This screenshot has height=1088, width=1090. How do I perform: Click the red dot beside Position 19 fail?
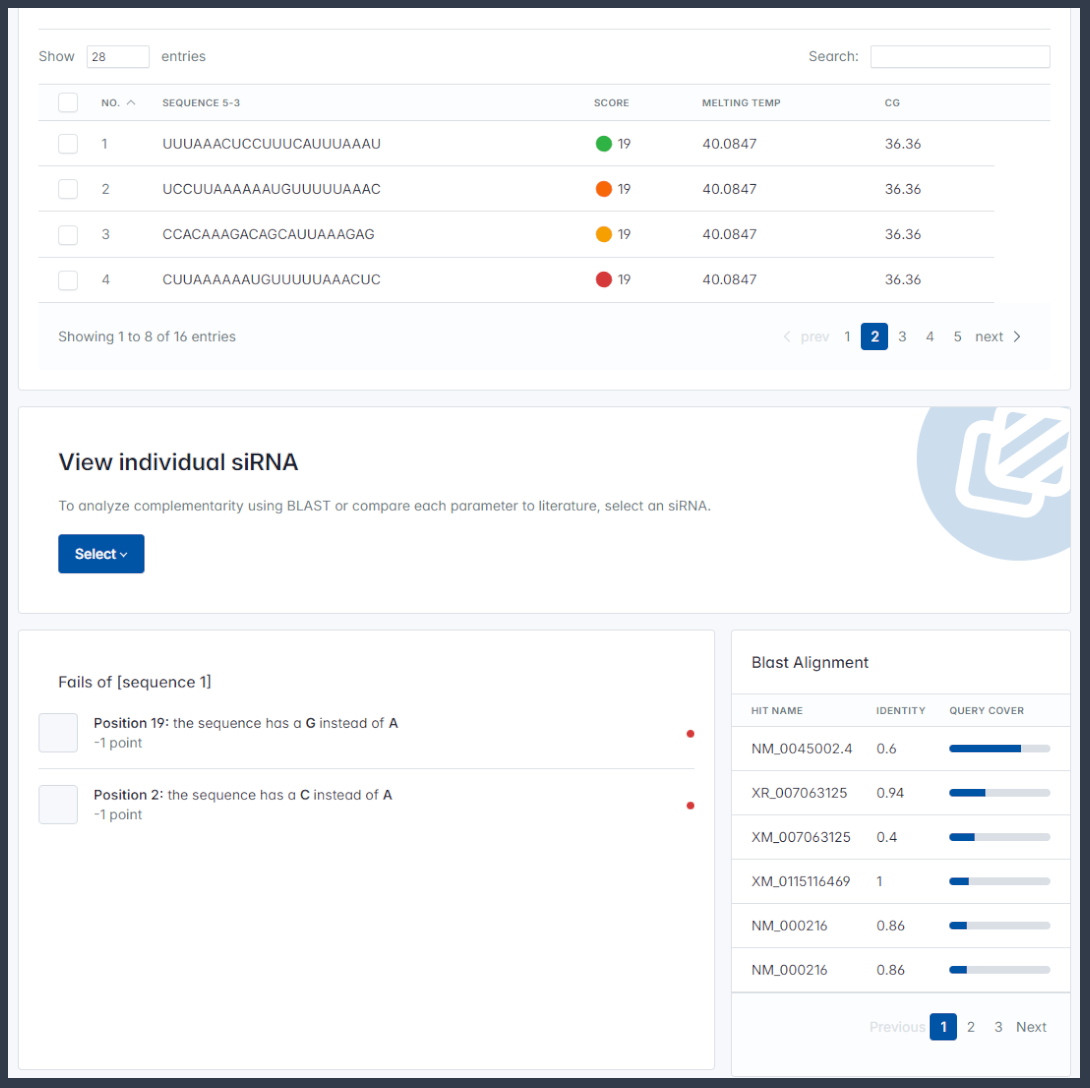(690, 734)
